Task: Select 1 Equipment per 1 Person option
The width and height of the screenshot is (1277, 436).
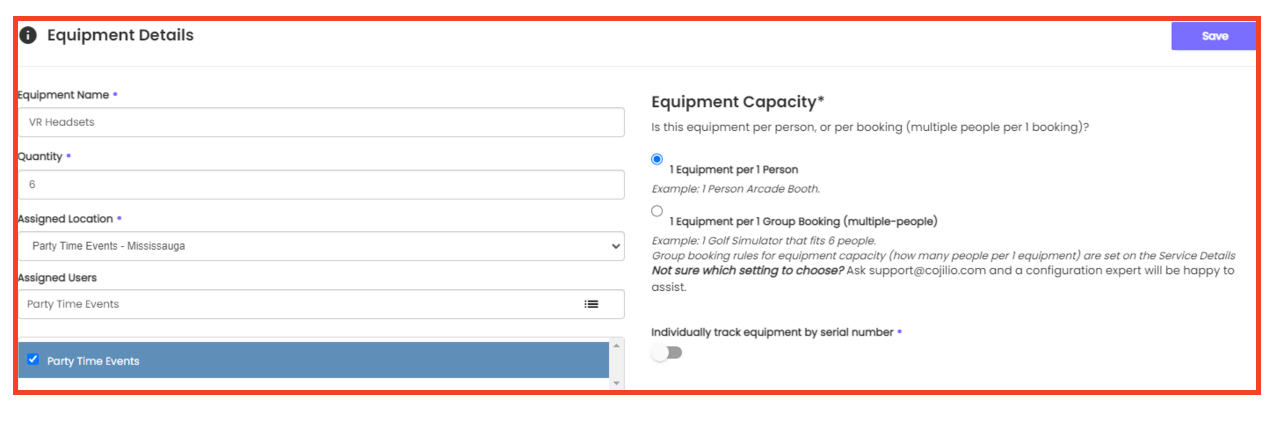Action: point(657,159)
